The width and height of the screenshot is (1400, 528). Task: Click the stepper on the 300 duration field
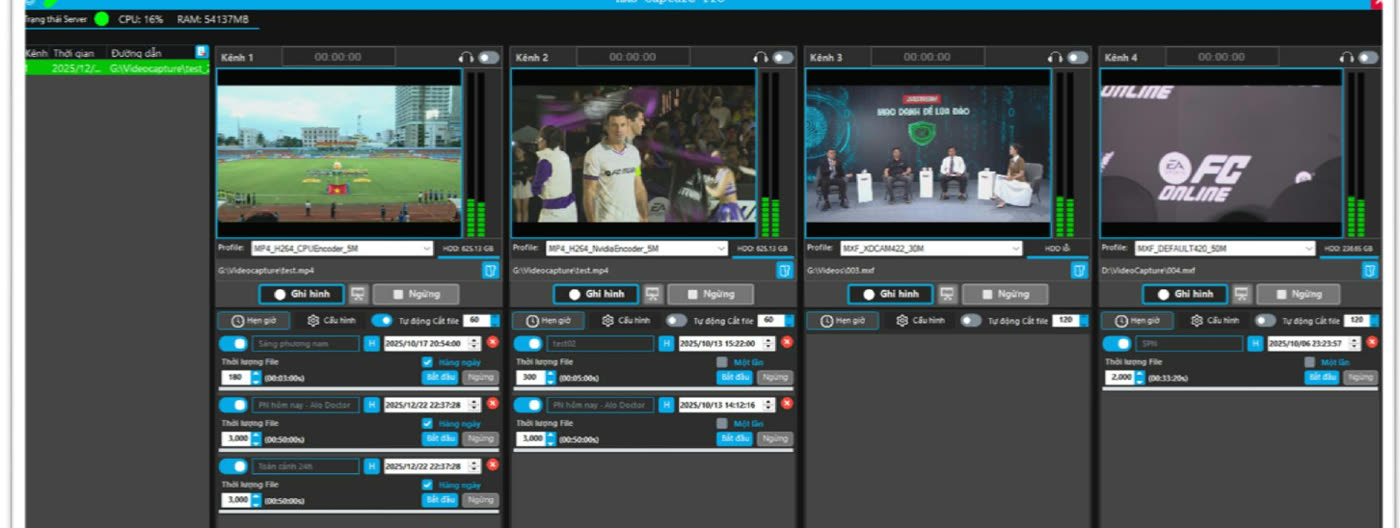click(x=551, y=378)
